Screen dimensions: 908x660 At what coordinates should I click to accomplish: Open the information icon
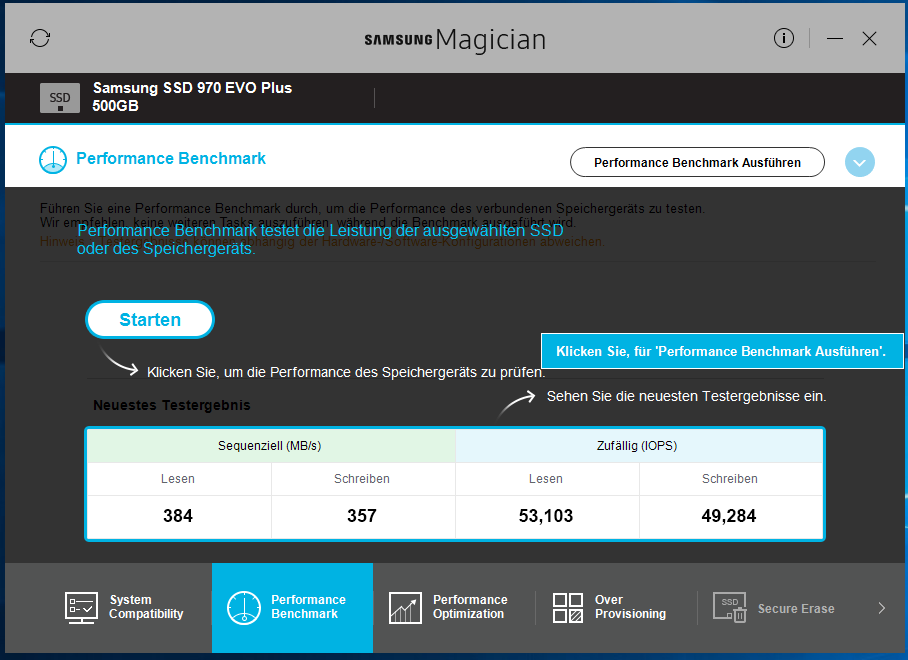click(783, 38)
